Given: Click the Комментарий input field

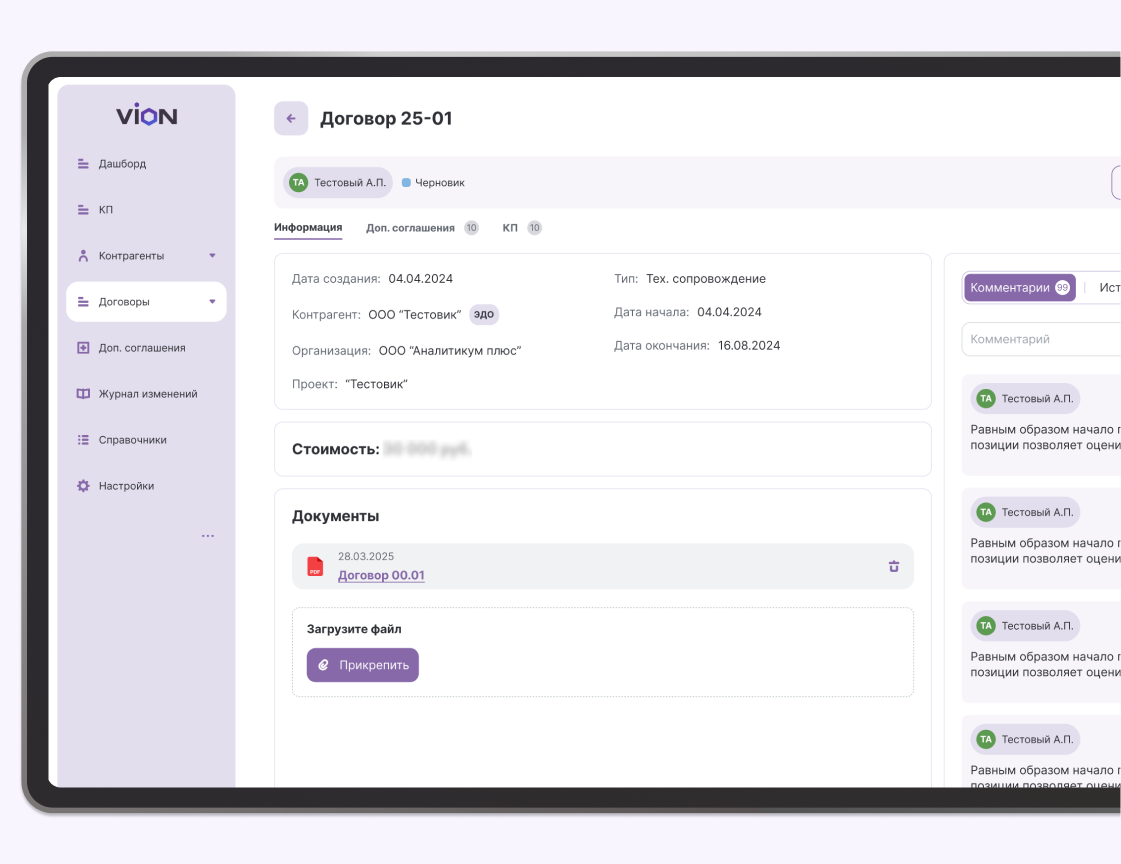Looking at the screenshot, I should [1040, 339].
